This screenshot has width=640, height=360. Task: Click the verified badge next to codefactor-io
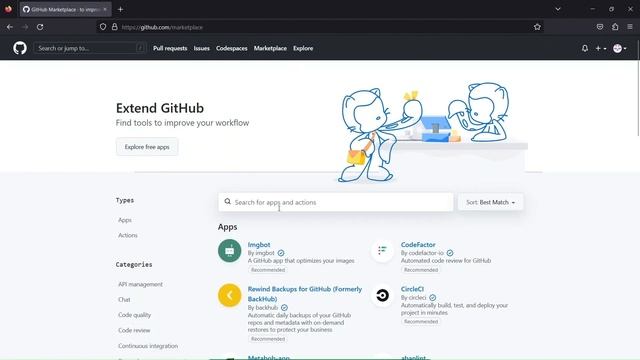pyautogui.click(x=450, y=253)
